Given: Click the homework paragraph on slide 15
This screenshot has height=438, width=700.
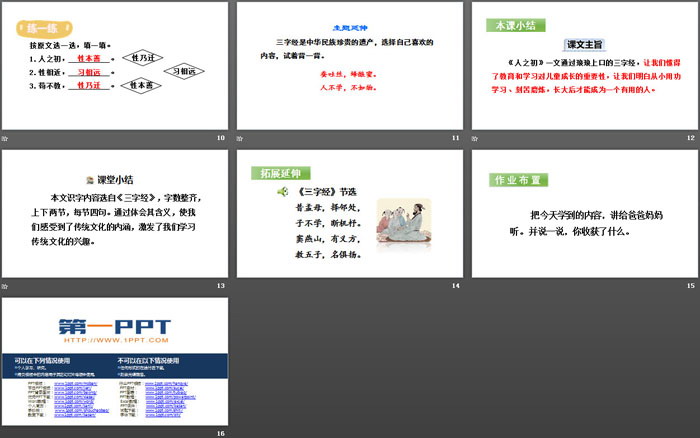Looking at the screenshot, I should click(586, 223).
